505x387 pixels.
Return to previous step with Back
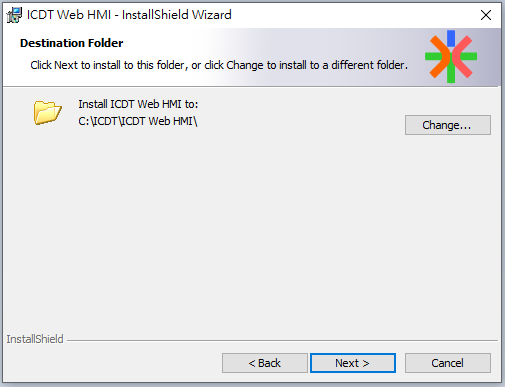(x=265, y=363)
